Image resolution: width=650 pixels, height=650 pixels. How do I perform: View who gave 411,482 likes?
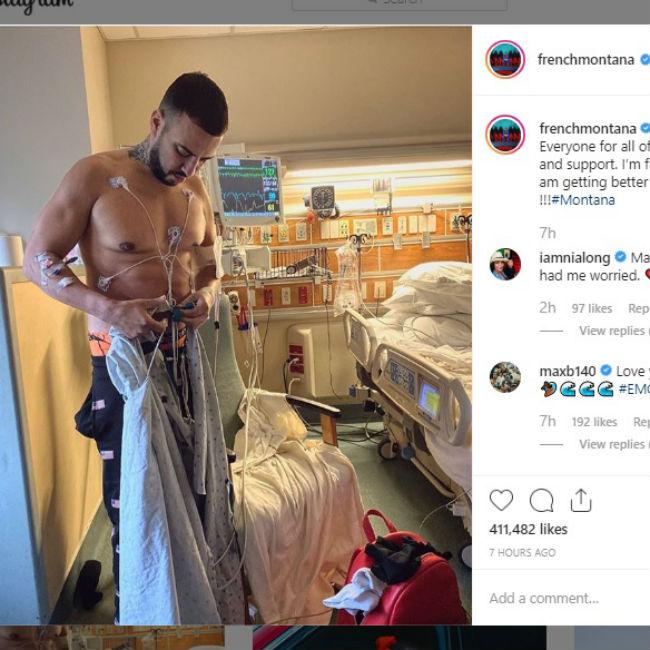pos(528,529)
